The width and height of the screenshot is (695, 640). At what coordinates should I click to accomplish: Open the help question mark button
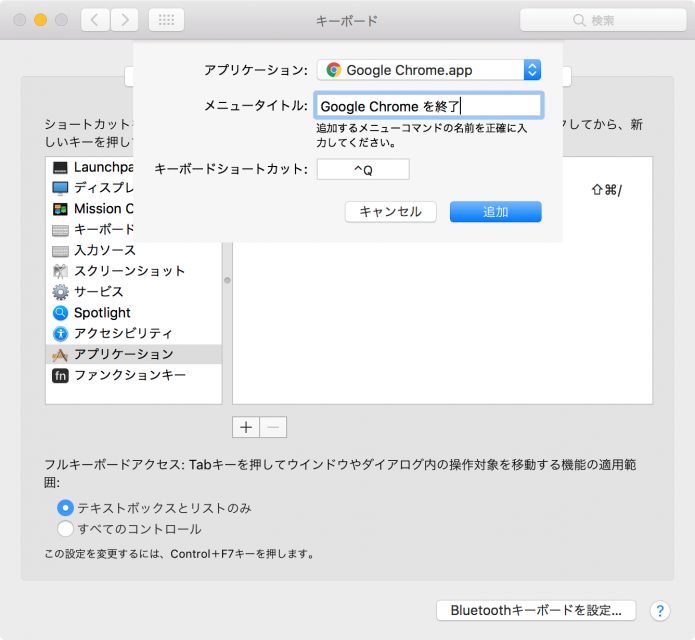pyautogui.click(x=660, y=611)
